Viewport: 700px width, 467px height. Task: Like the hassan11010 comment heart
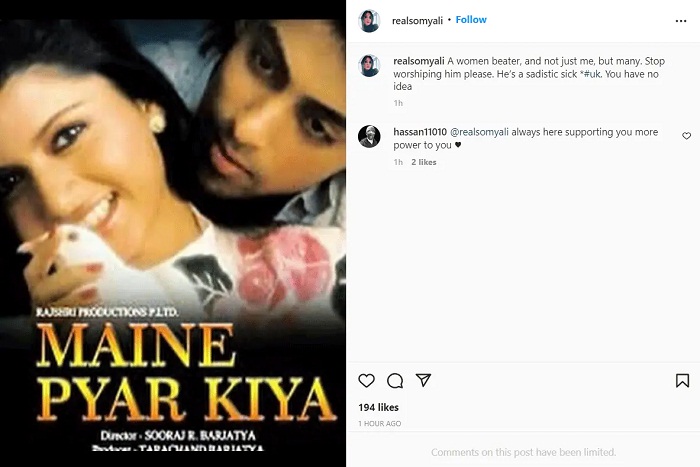[x=687, y=136]
